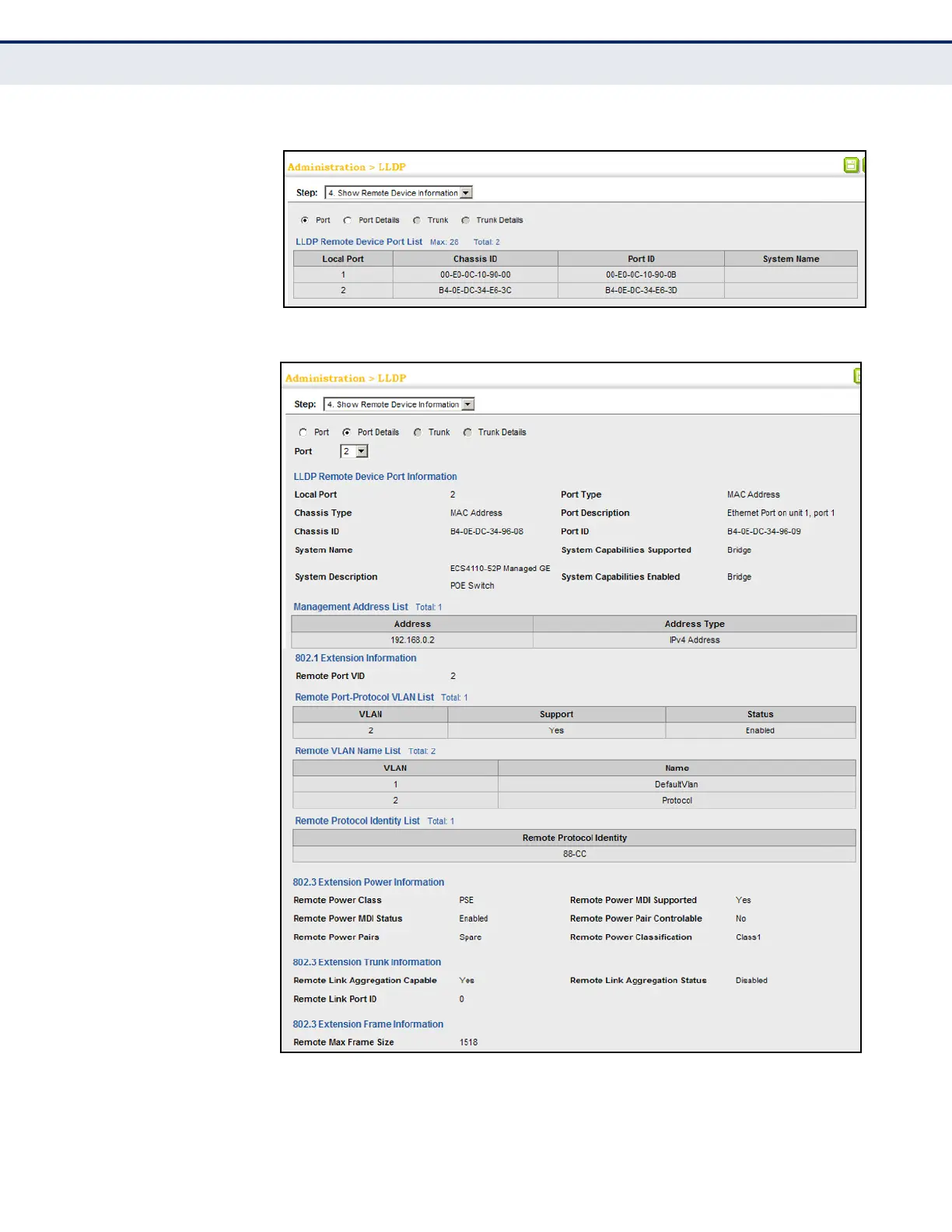Click the Administration breadcrumb above the Port List table
Screen dimensions: 952x1232
[326, 167]
